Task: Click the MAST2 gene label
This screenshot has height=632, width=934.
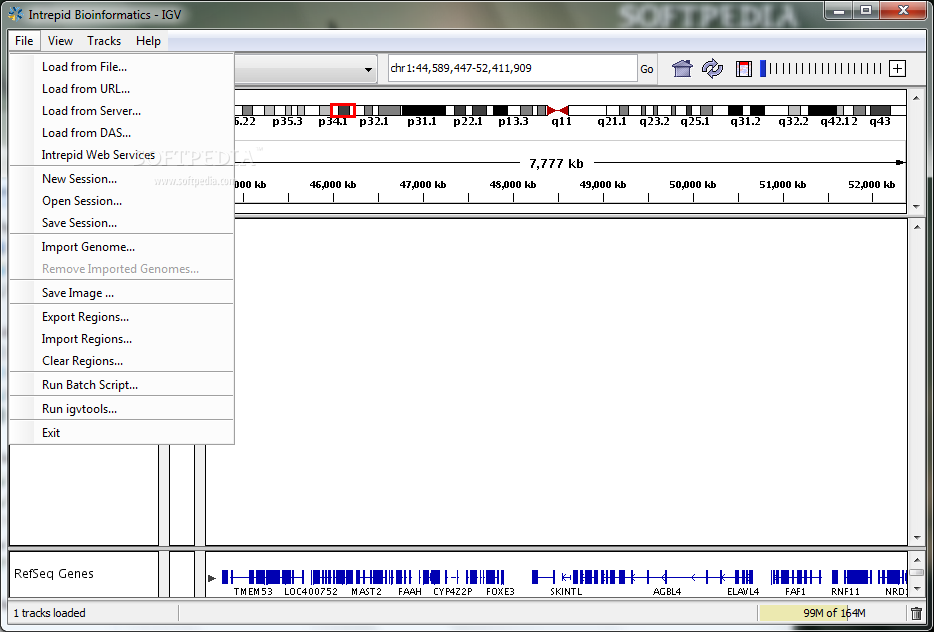Action: pyautogui.click(x=366, y=591)
